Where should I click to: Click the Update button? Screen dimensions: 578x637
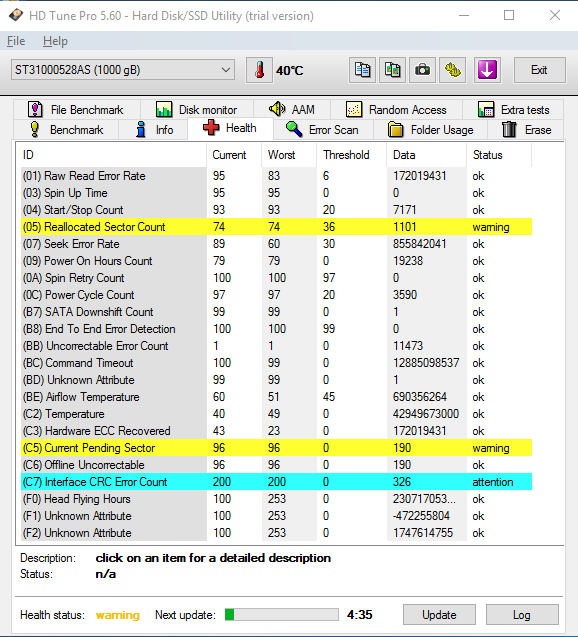tap(439, 615)
